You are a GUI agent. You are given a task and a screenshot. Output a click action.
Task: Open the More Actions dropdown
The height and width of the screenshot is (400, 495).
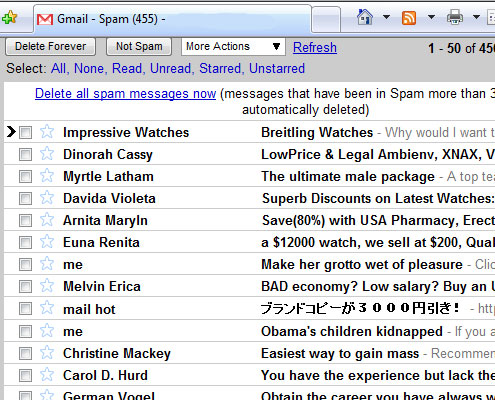(x=233, y=46)
